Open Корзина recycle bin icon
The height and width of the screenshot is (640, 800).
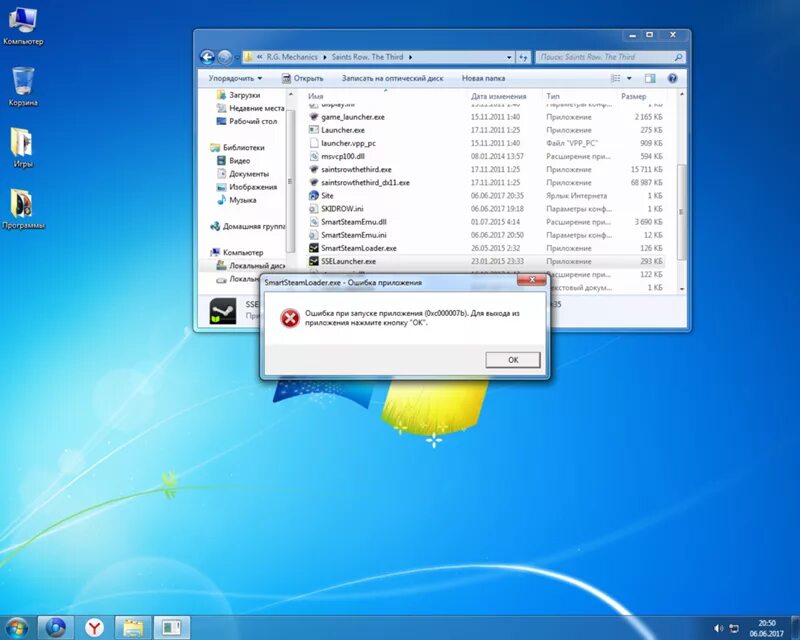click(x=23, y=87)
